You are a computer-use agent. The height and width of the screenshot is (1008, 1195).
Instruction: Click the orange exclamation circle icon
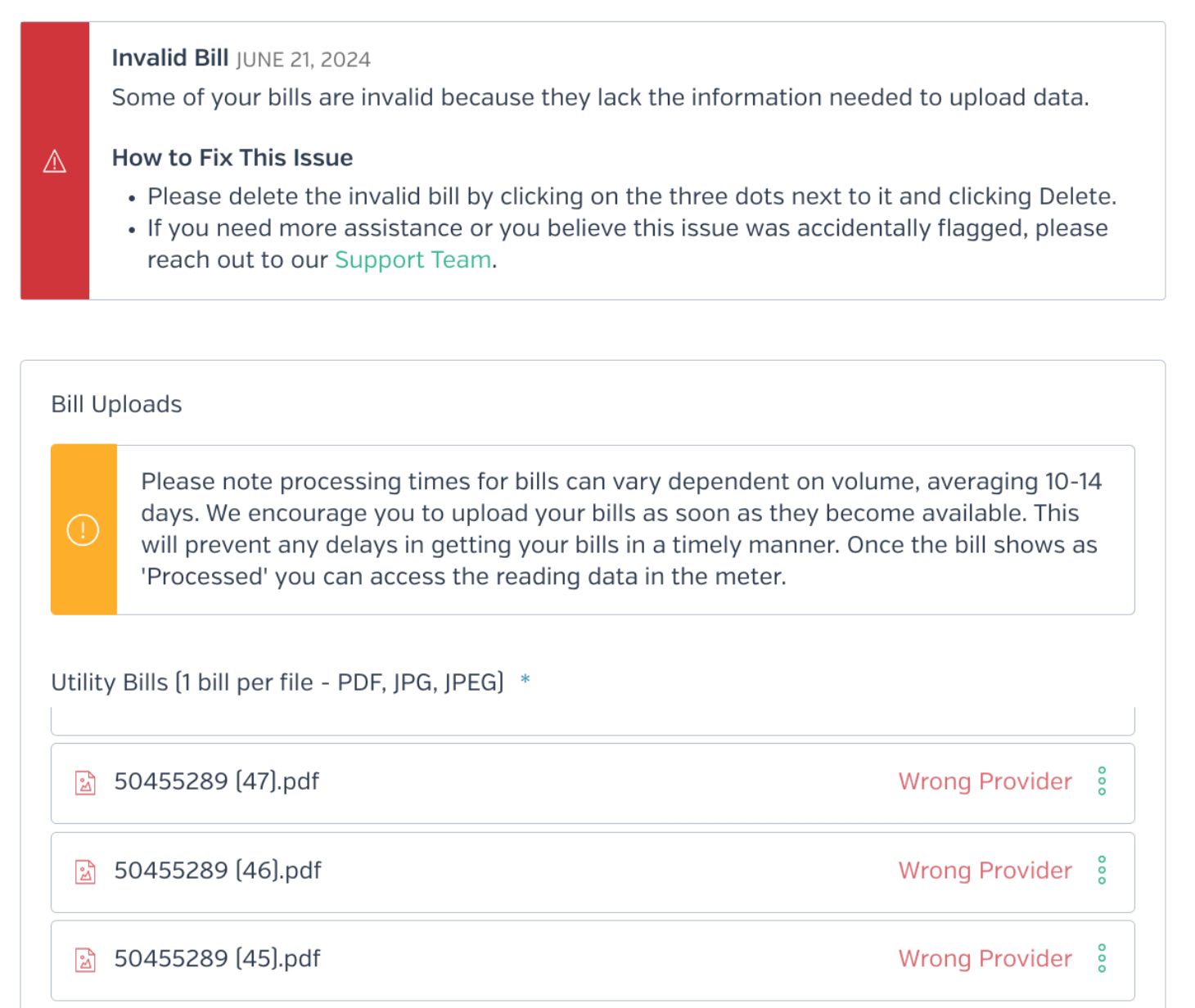83,530
